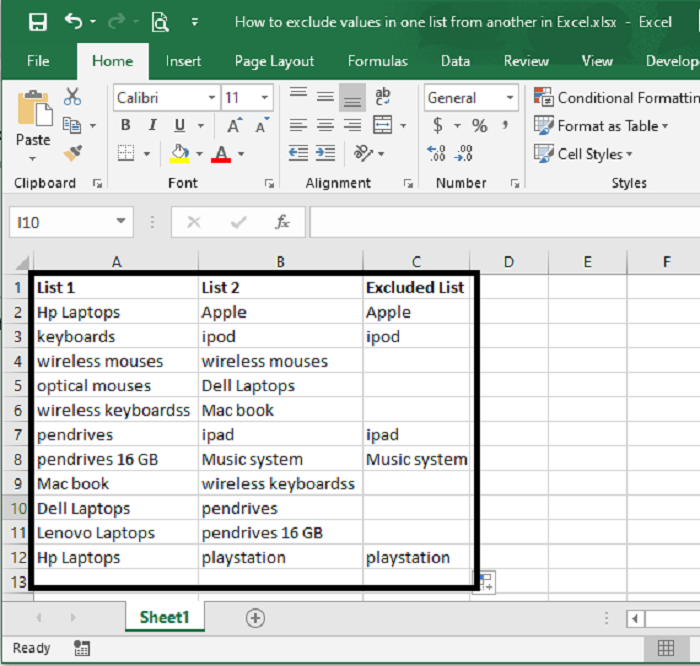Image resolution: width=700 pixels, height=666 pixels.
Task: Open the Formulas ribbon tab
Action: 377,61
